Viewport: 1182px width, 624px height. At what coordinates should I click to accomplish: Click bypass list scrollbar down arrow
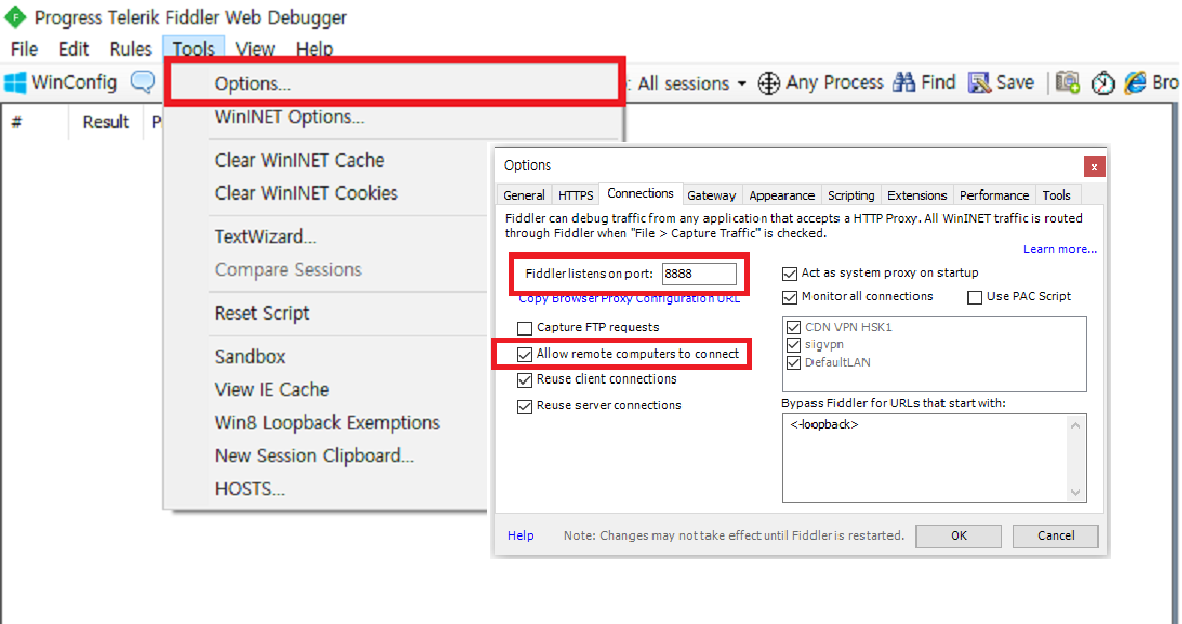(x=1076, y=492)
